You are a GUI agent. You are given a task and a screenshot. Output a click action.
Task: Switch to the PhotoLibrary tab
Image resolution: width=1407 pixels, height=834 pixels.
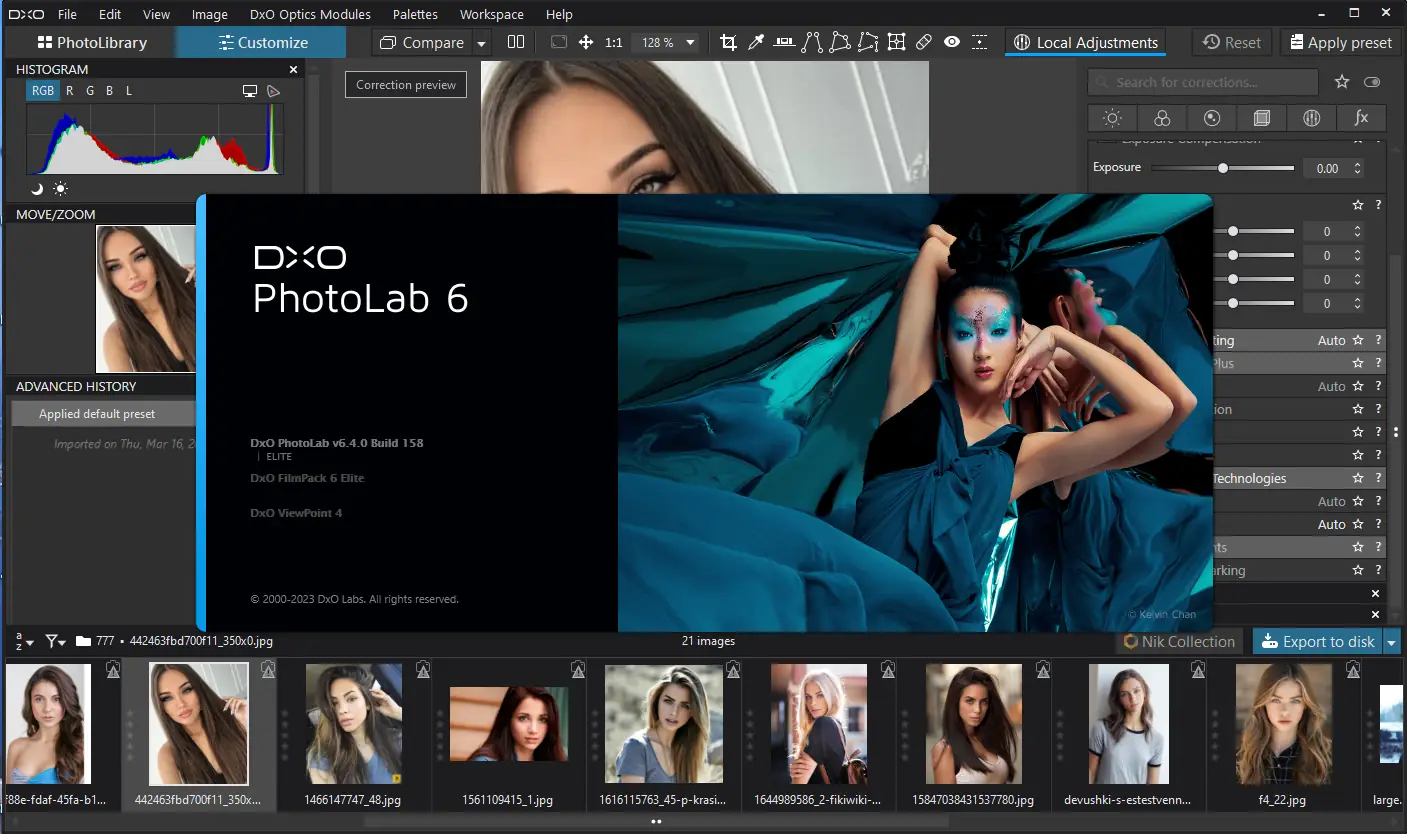point(91,43)
